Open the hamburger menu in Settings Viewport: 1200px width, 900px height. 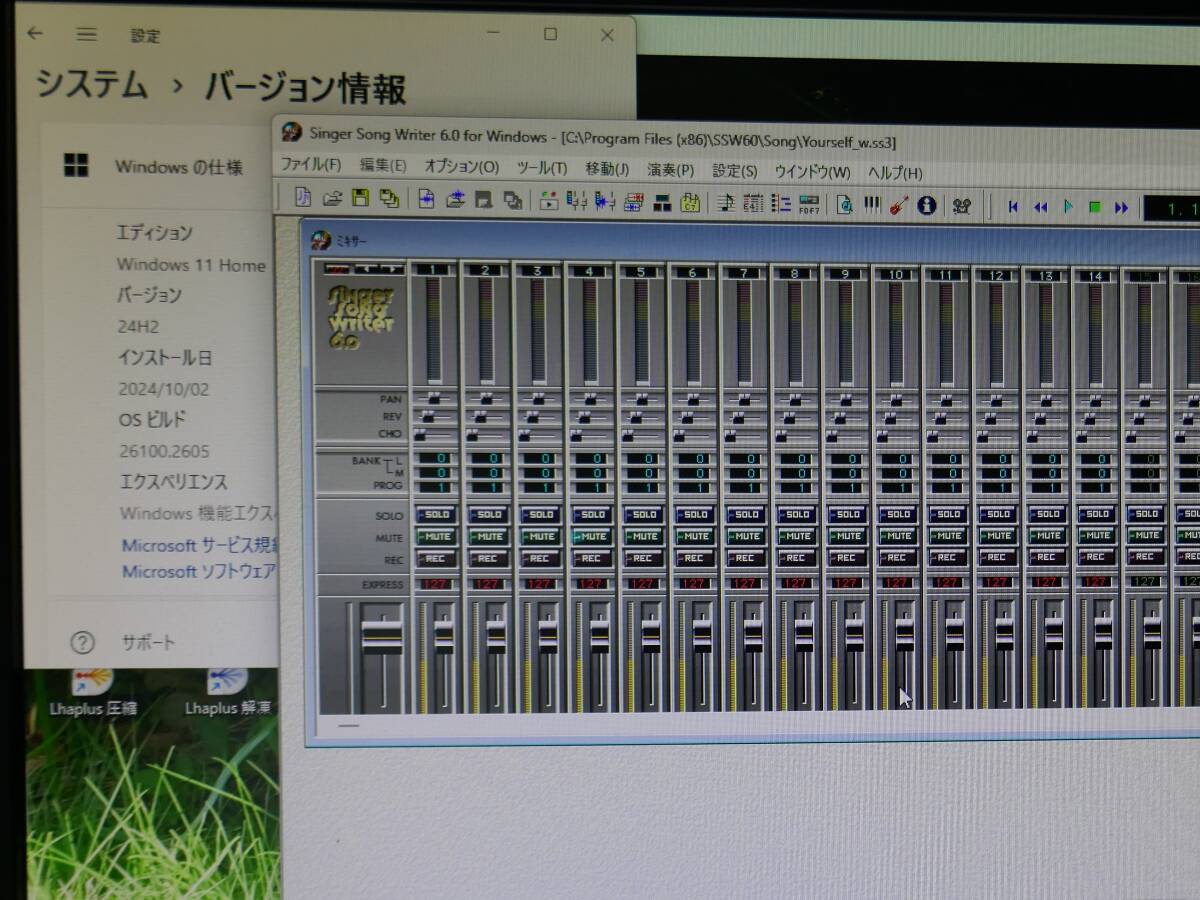coord(87,34)
